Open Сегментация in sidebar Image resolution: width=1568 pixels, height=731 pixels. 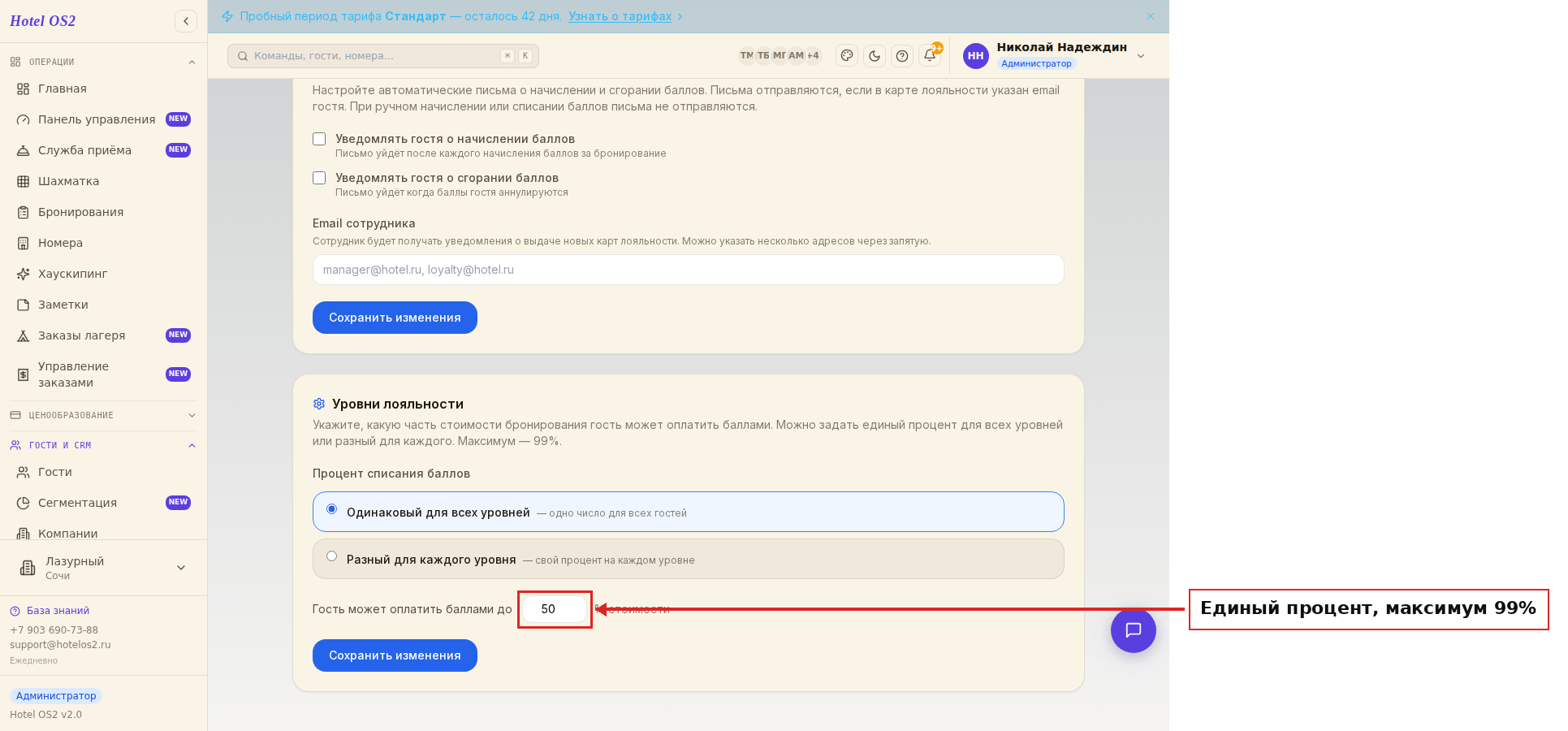[x=104, y=503]
